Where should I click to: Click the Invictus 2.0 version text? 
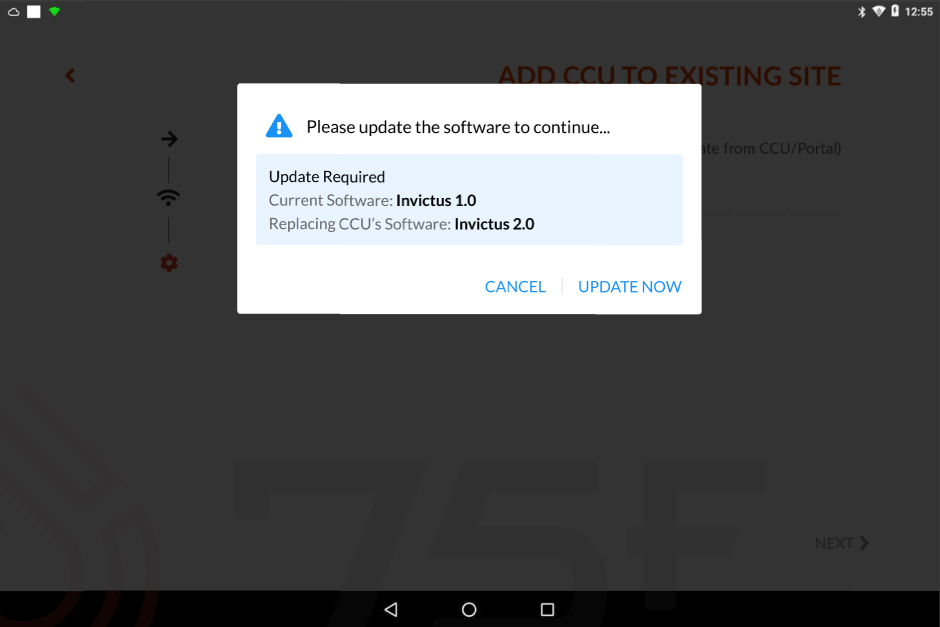pyautogui.click(x=494, y=224)
